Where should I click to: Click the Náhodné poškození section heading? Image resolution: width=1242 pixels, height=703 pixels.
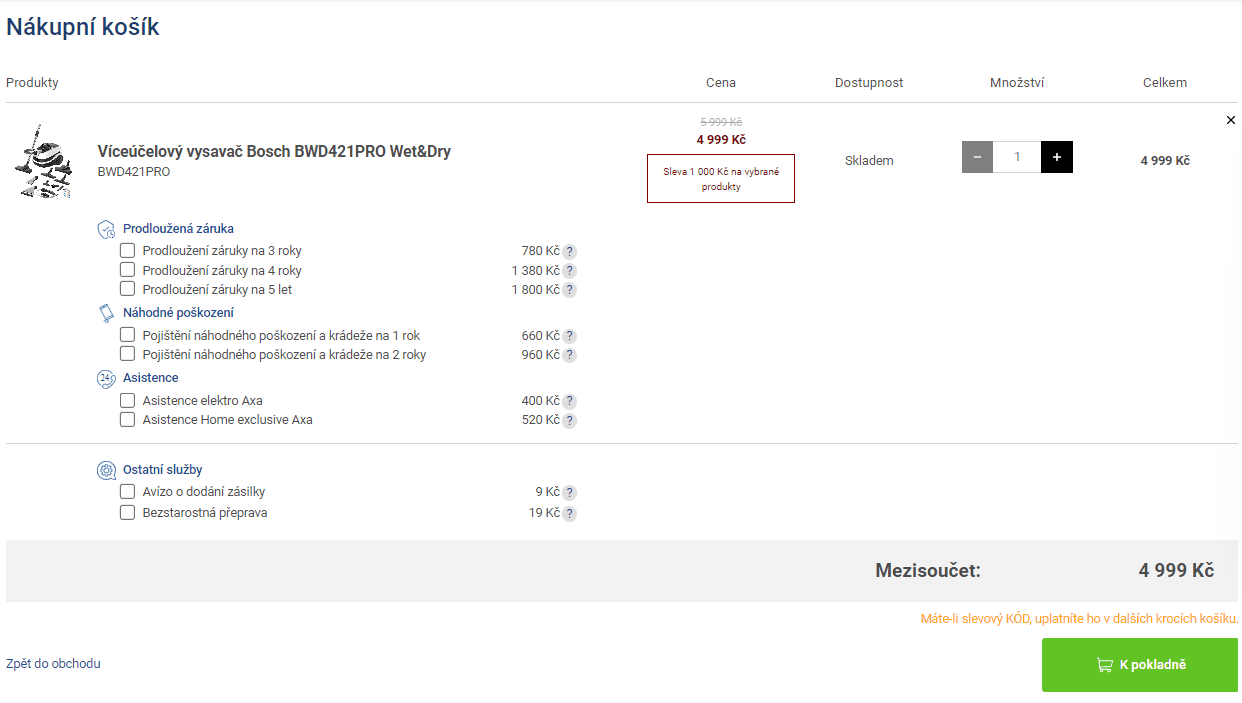178,313
